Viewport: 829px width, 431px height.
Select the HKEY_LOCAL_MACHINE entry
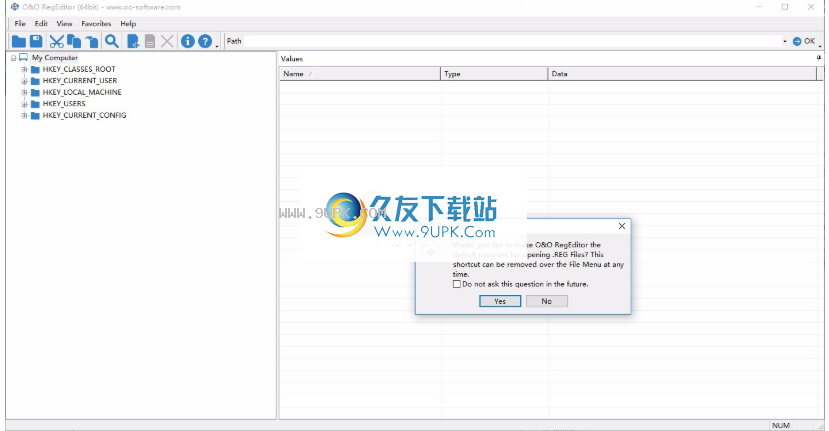(82, 93)
